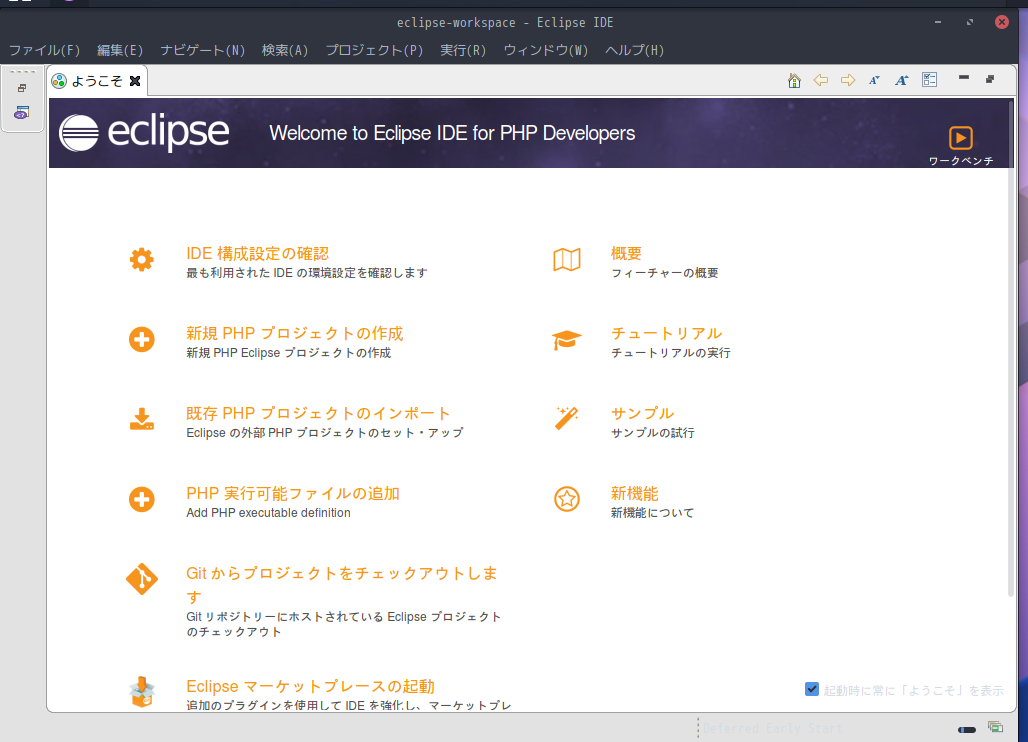Click the Marketplace box icon
1028x742 pixels.
[x=142, y=692]
